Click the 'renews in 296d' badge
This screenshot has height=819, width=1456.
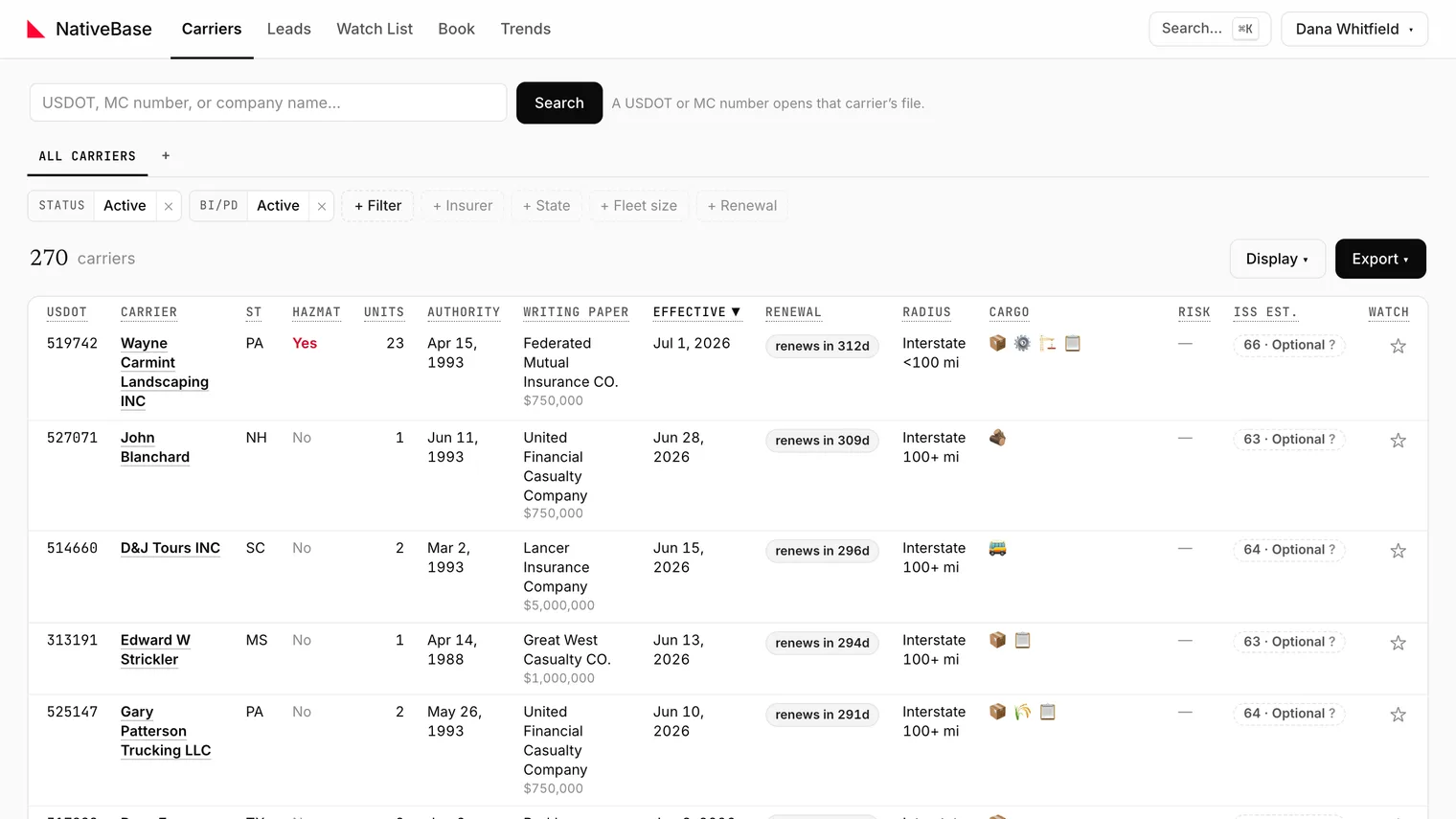[822, 551]
